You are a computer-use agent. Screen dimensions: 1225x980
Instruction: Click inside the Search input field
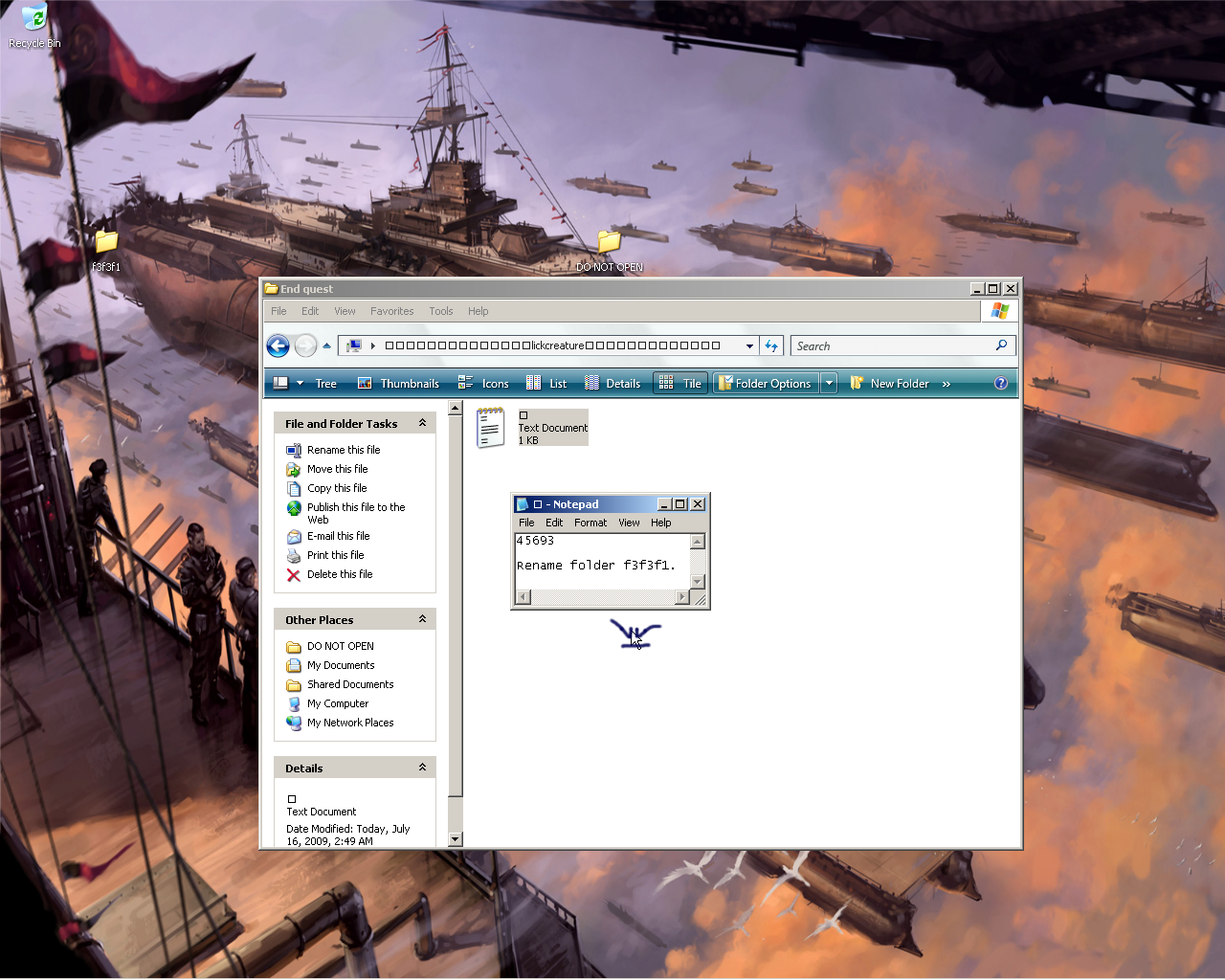pos(890,346)
